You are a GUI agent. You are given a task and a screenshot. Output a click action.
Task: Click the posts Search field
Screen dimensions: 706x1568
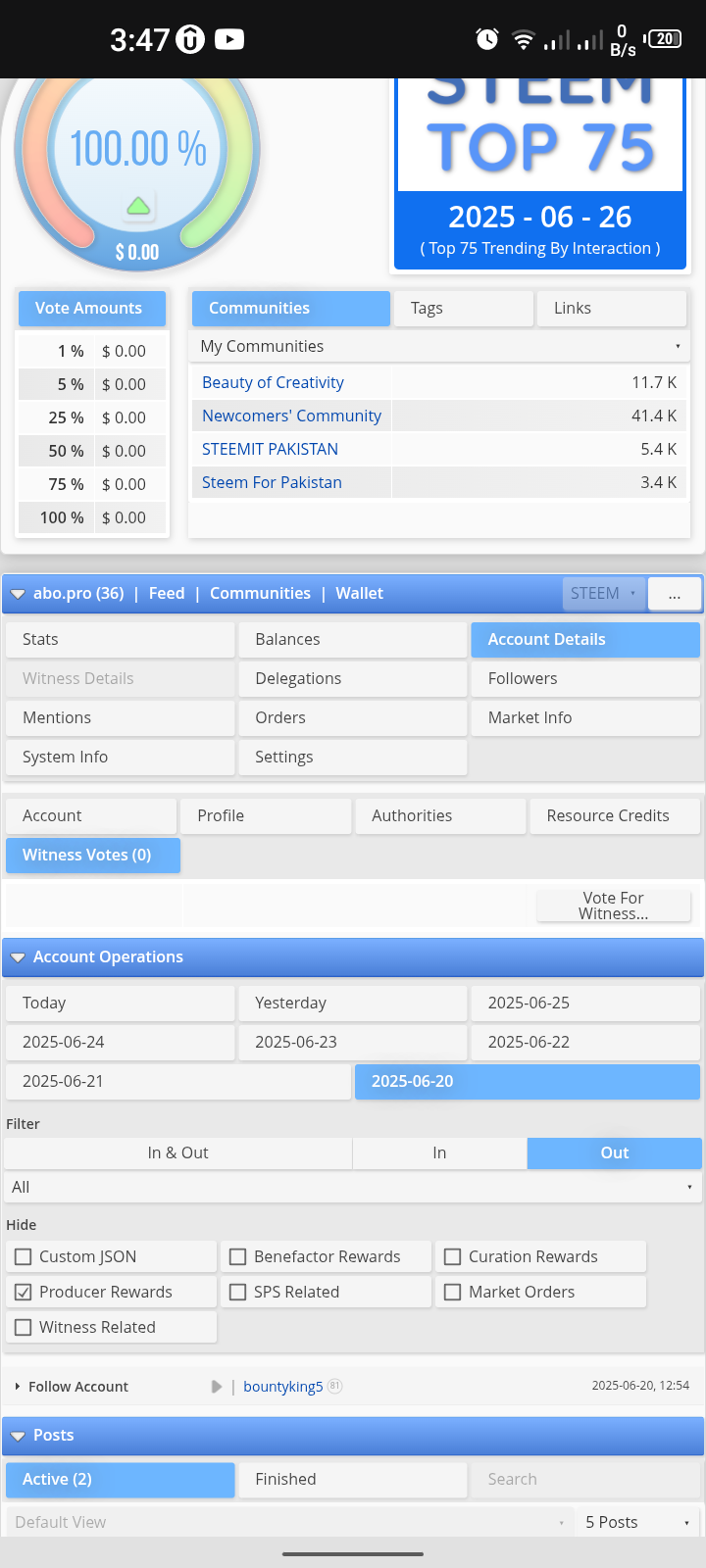pos(585,1479)
